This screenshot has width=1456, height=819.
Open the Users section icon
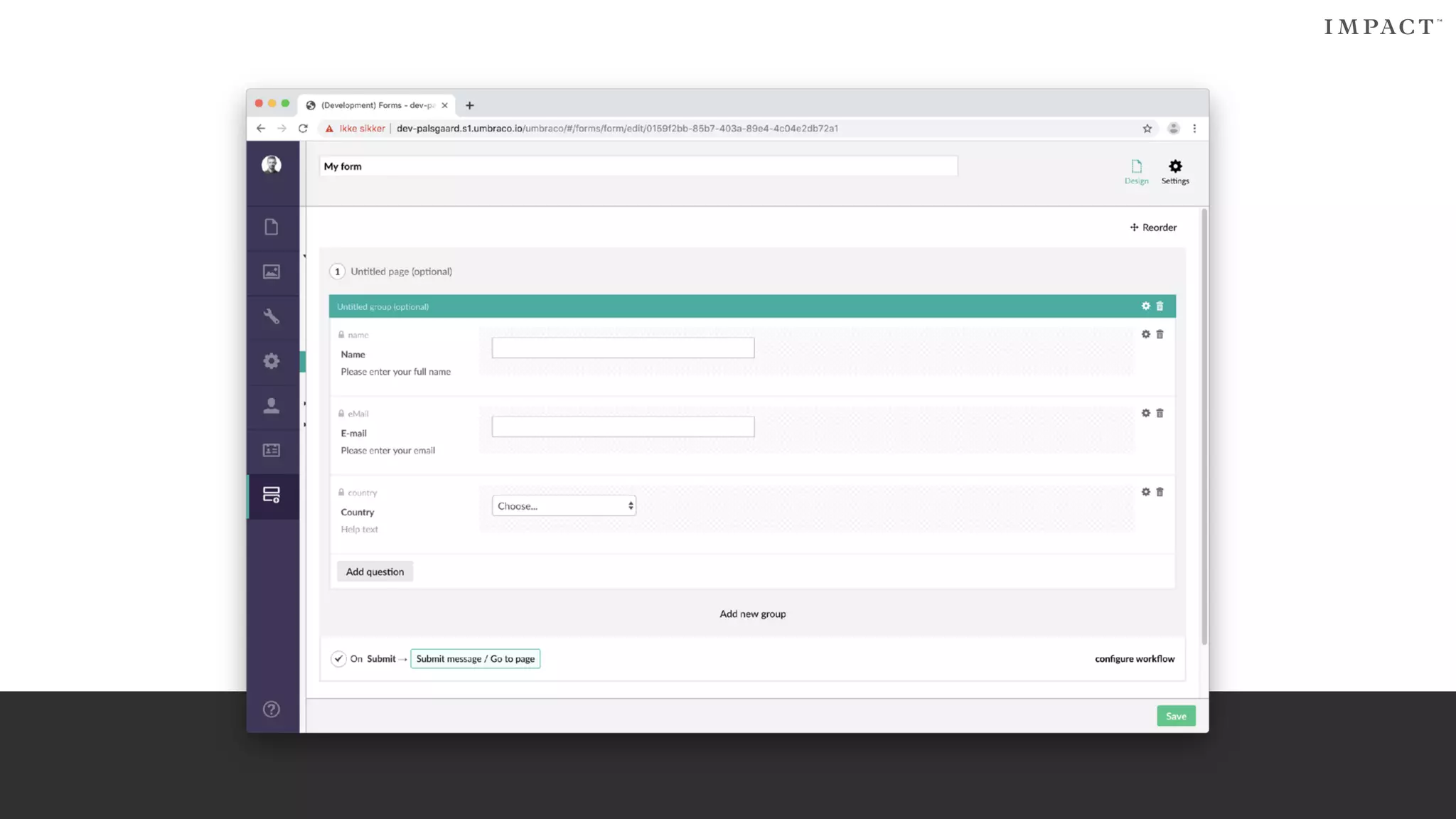(271, 406)
